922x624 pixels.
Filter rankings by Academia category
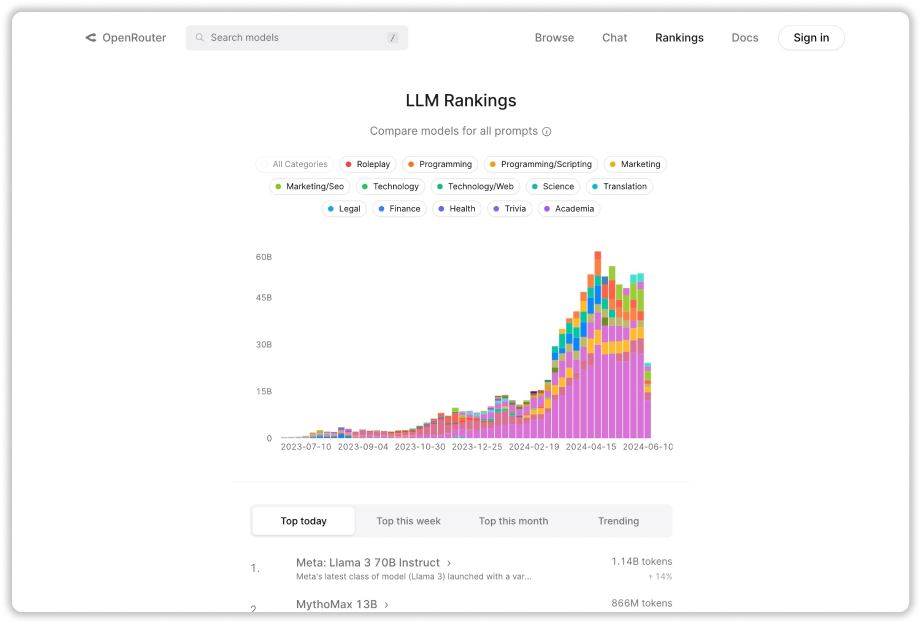[569, 209]
